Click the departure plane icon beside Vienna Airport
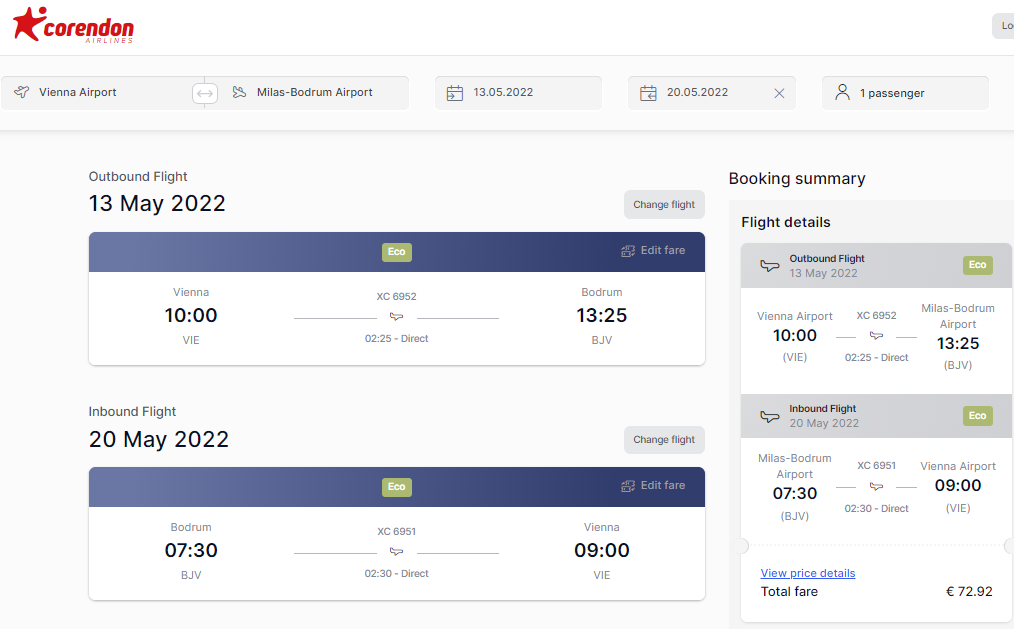The width and height of the screenshot is (1014, 629). point(22,92)
